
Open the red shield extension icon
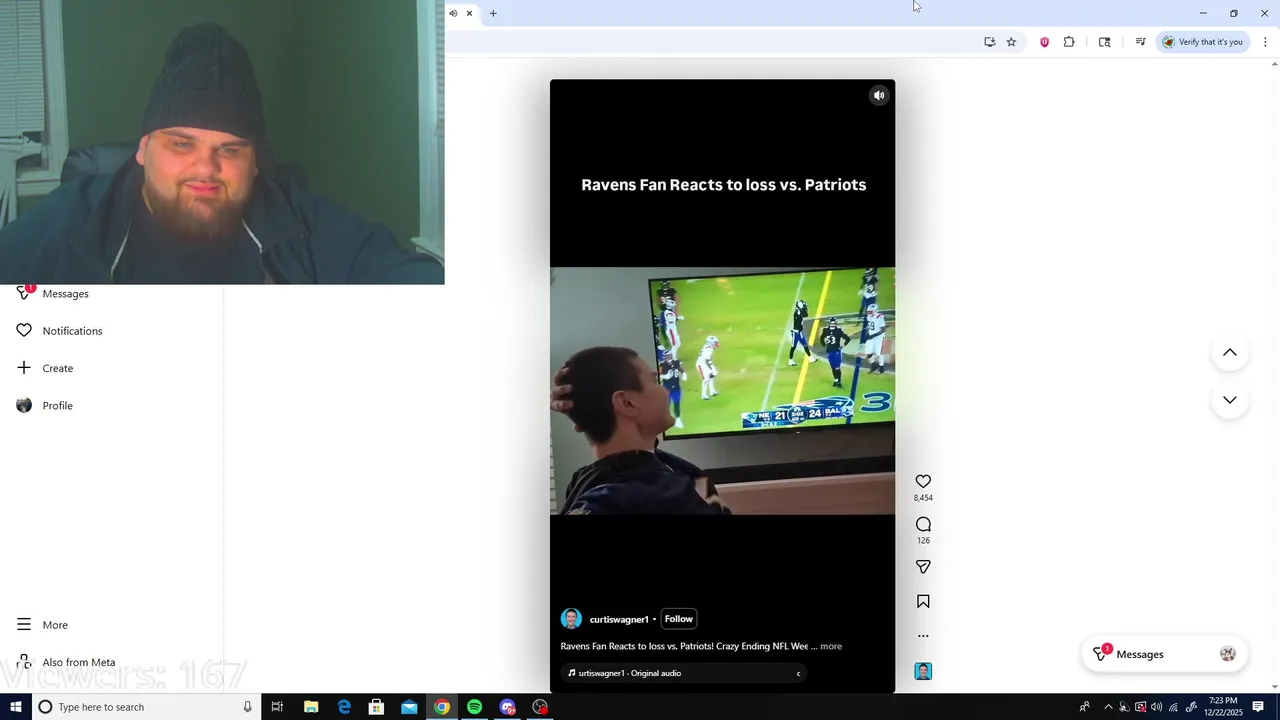(x=1044, y=42)
